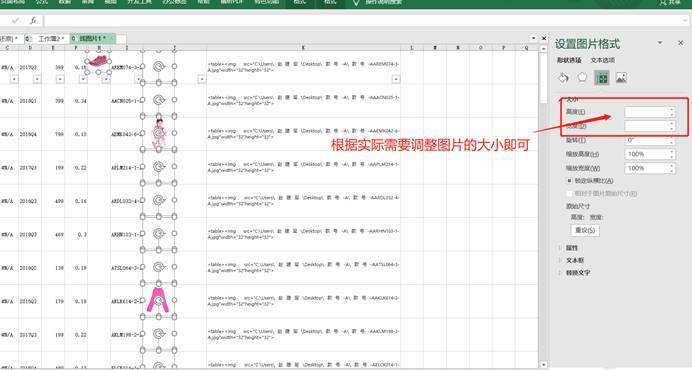This screenshot has width=692, height=370.
Task: Open column C filter dropdown
Action: [14, 79]
